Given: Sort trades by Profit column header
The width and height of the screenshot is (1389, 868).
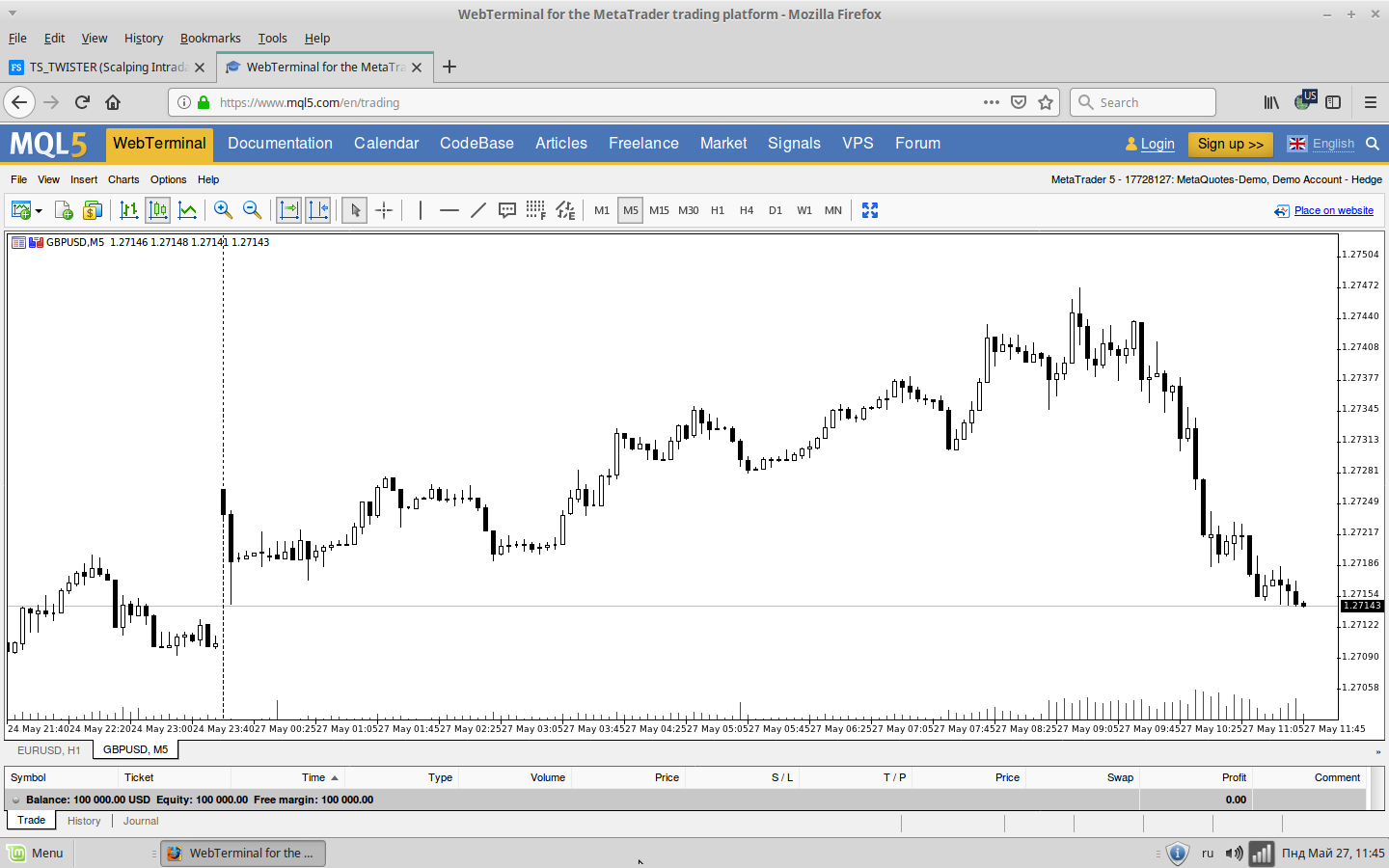Looking at the screenshot, I should 1234,777.
